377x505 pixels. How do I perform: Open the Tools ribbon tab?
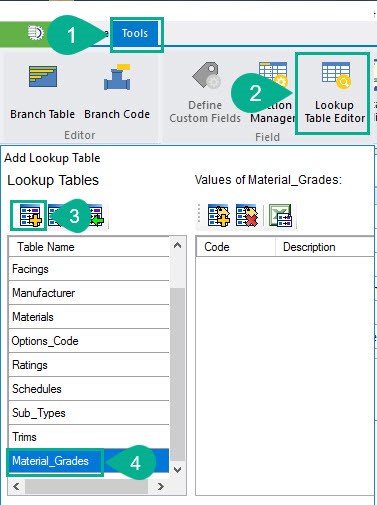135,33
